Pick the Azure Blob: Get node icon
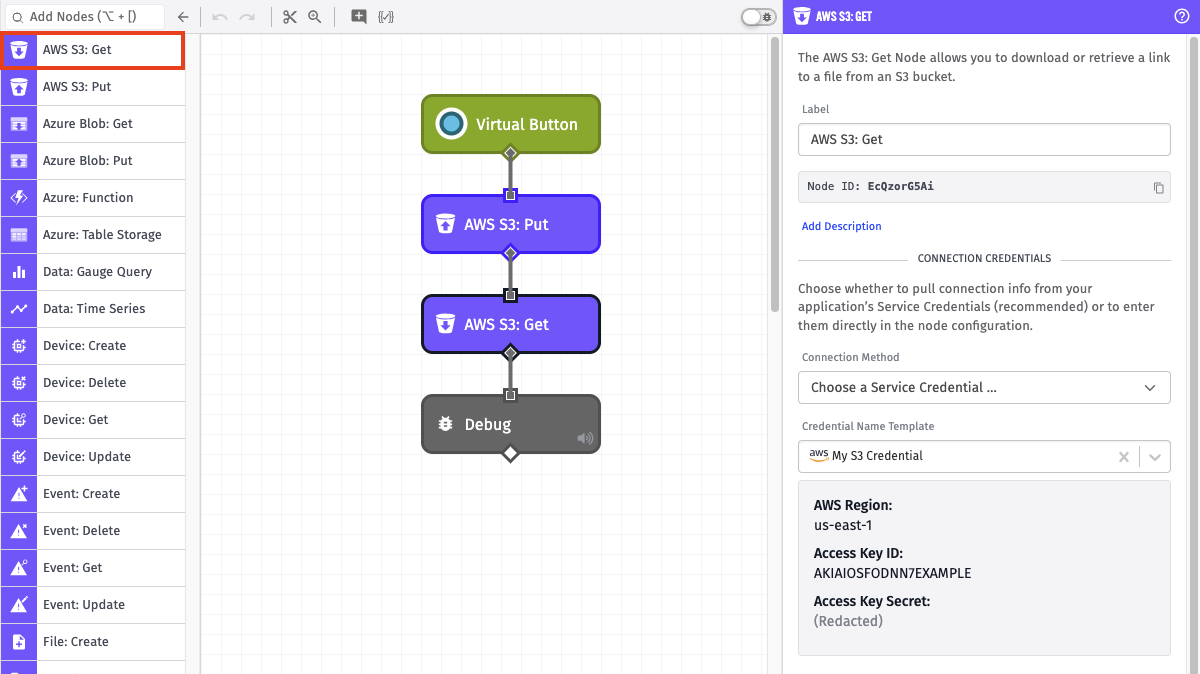The image size is (1200, 674). [x=18, y=124]
